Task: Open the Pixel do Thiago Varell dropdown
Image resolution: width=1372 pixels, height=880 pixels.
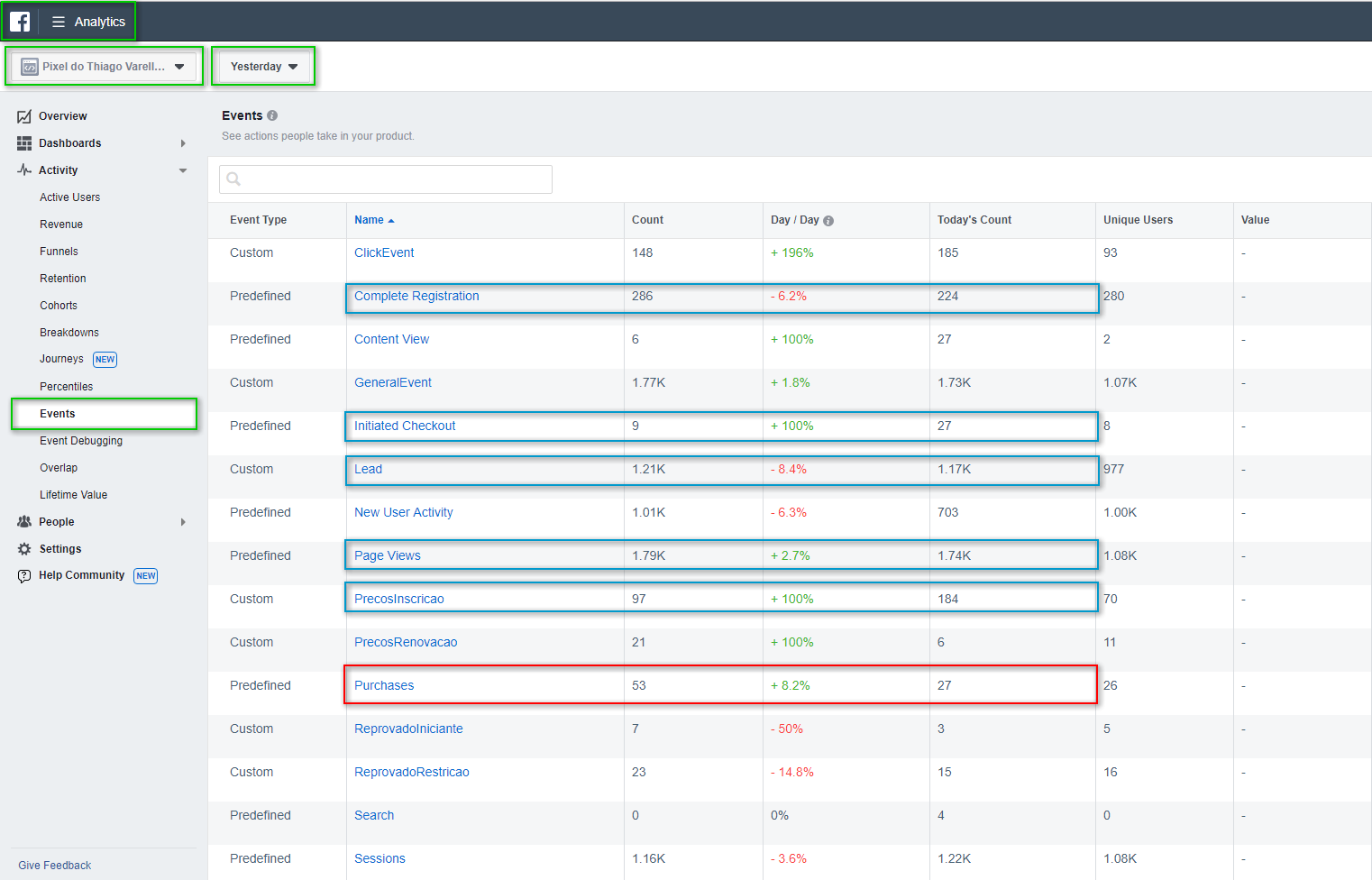Action: 104,67
